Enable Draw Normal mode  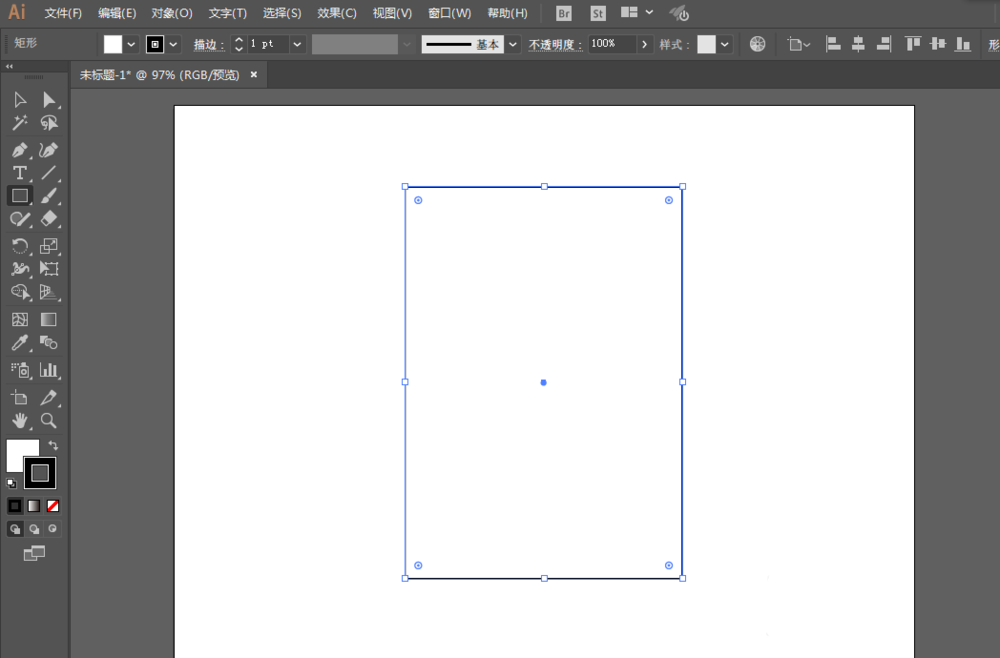(15, 529)
